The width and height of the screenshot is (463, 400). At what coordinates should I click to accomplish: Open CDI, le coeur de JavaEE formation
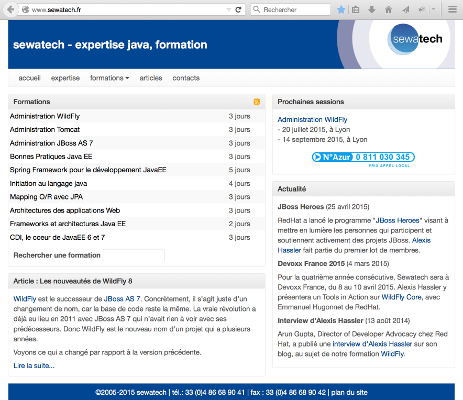click(x=137, y=238)
